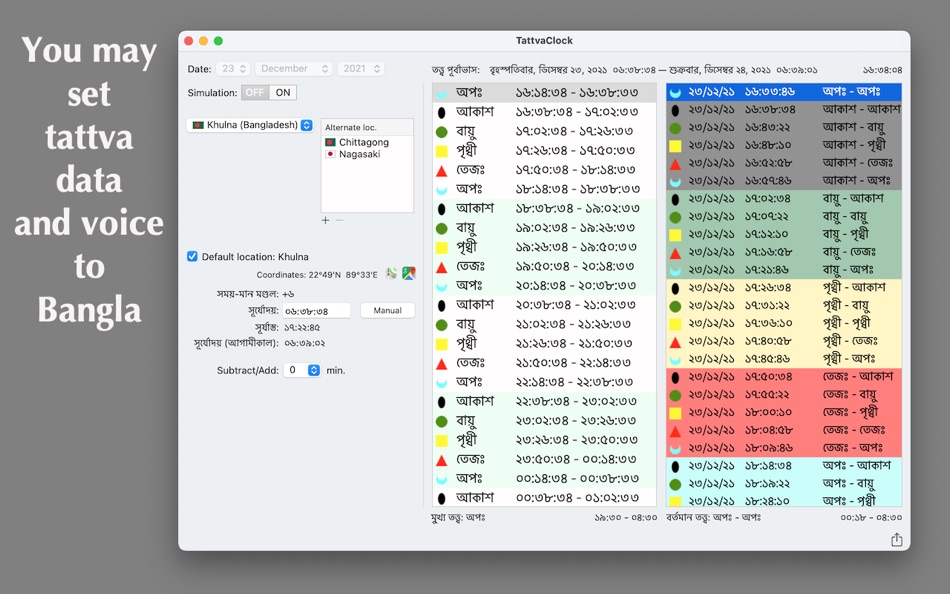Viewport: 950px width, 594px height.
Task: Select the অপঃ - আকাশ row at ১৮:১৪:৩৪
Action: [784, 466]
